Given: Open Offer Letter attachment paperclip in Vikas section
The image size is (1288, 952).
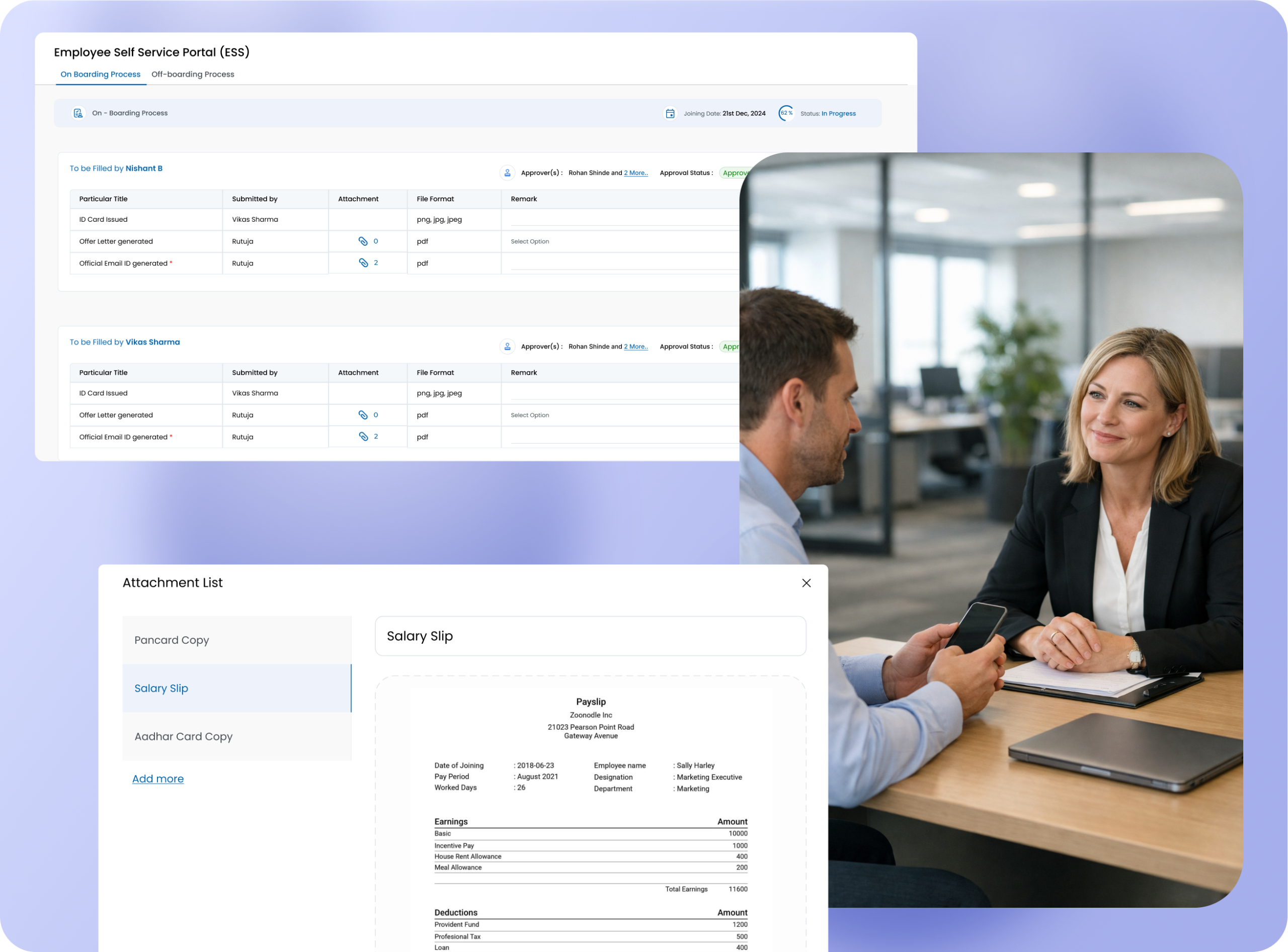Looking at the screenshot, I should (363, 415).
